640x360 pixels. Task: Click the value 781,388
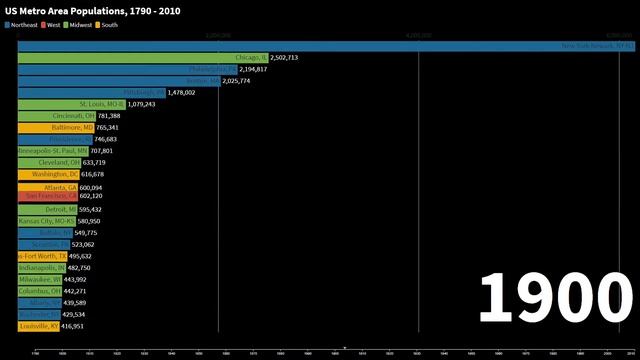(109, 116)
